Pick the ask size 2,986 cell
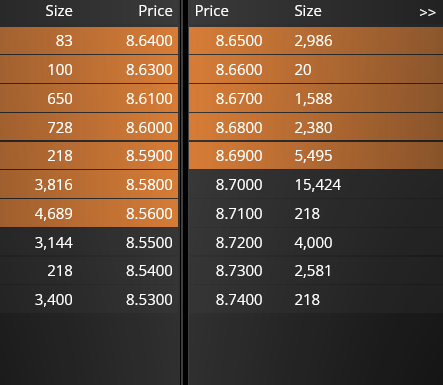This screenshot has width=443, height=385. click(x=313, y=41)
